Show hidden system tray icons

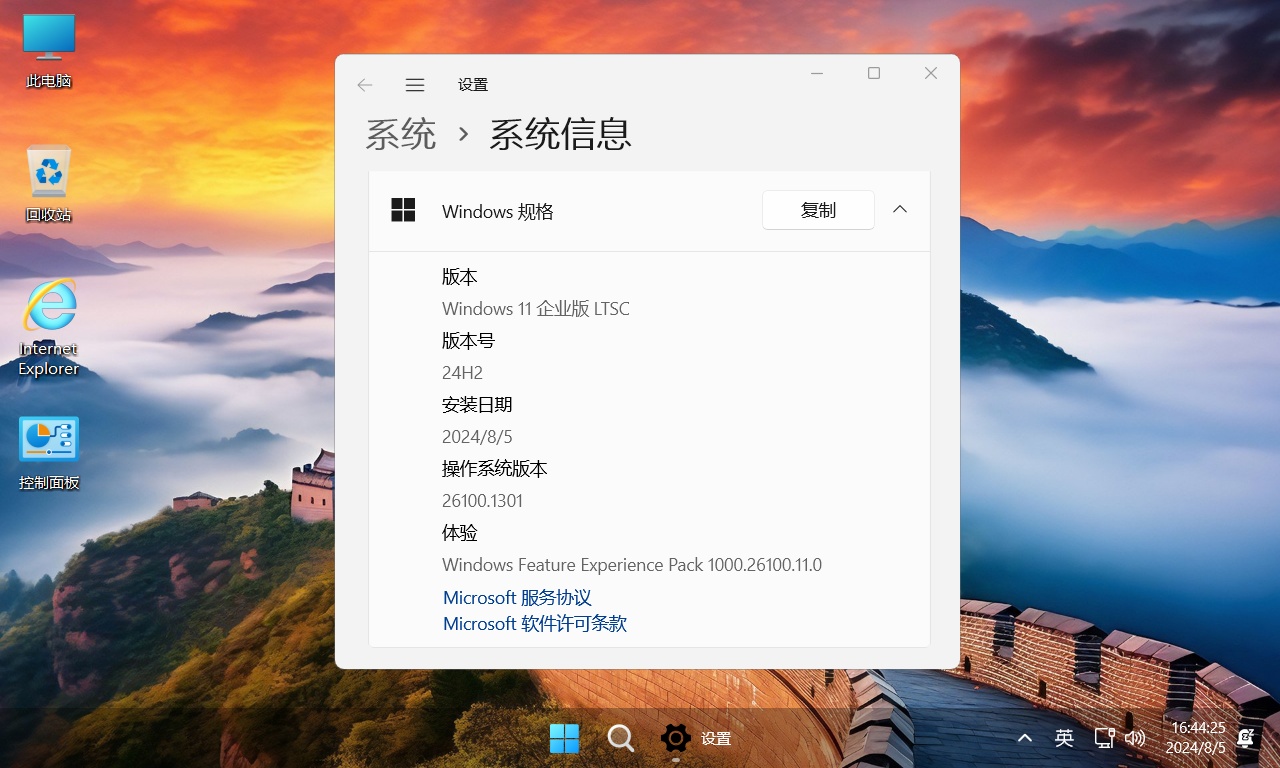coord(1024,739)
